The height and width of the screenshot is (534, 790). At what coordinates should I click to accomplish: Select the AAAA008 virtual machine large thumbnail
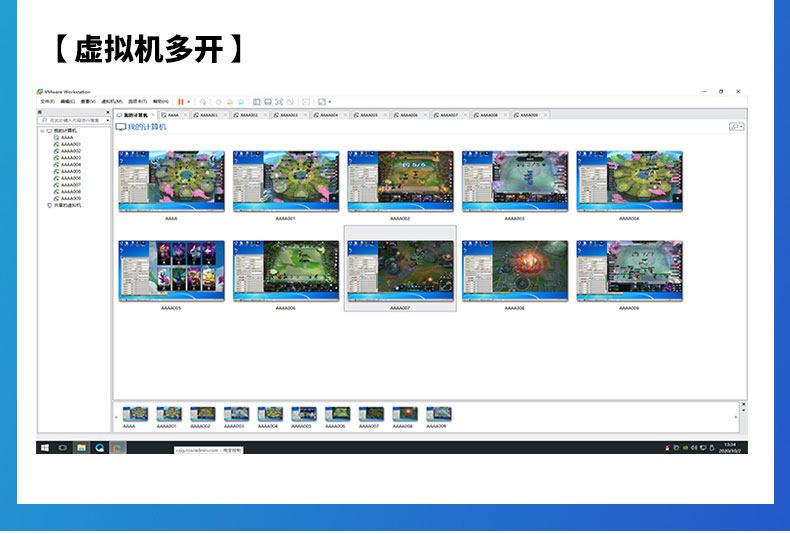point(515,271)
